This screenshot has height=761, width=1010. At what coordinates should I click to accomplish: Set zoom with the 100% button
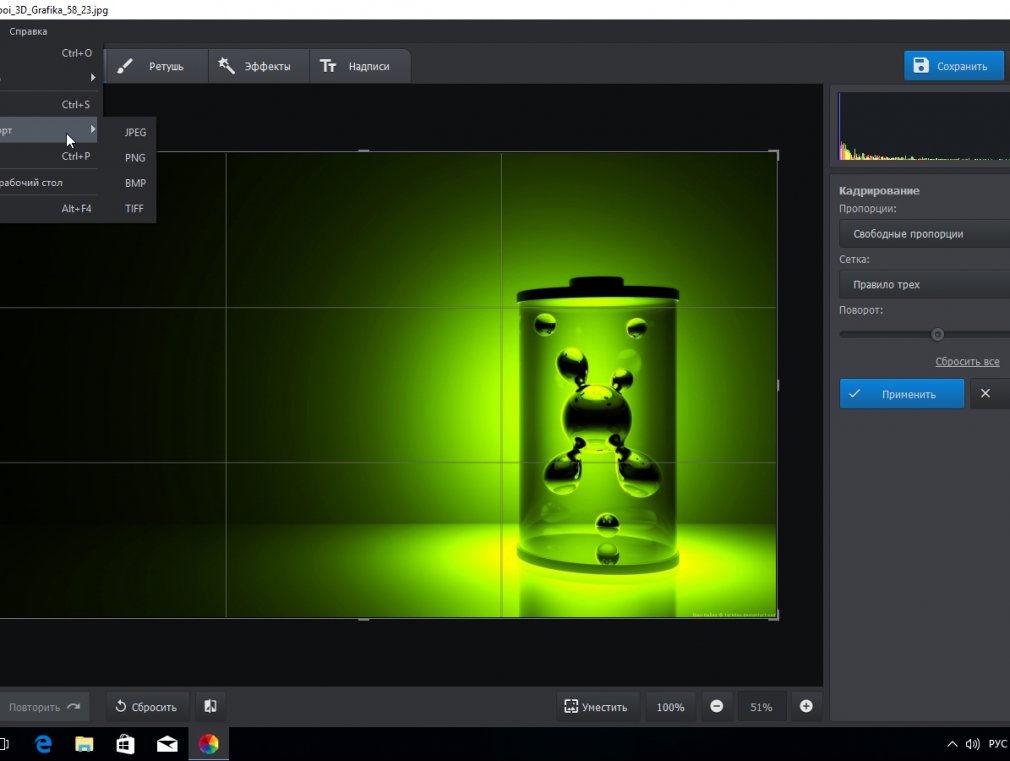click(670, 707)
